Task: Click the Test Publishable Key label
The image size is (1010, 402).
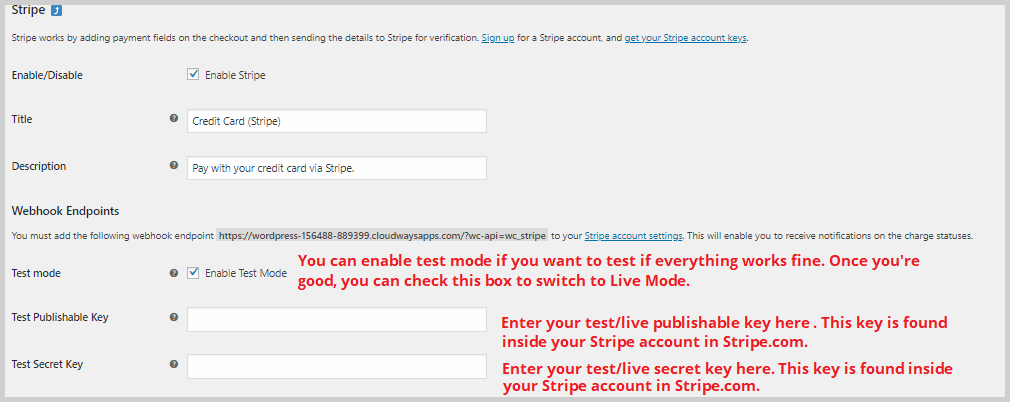Action: (x=60, y=318)
